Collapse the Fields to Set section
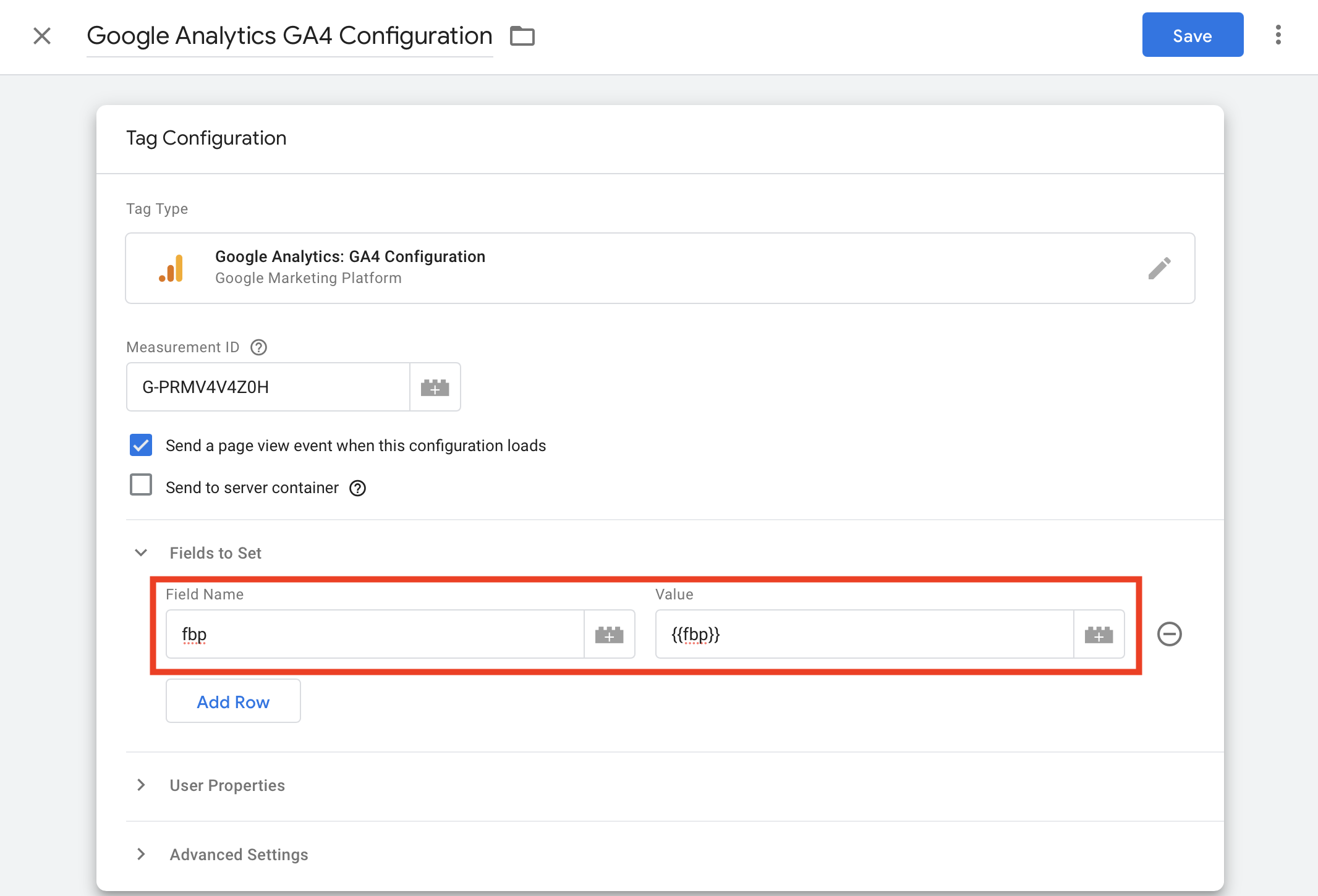This screenshot has height=896, width=1318. tap(141, 552)
